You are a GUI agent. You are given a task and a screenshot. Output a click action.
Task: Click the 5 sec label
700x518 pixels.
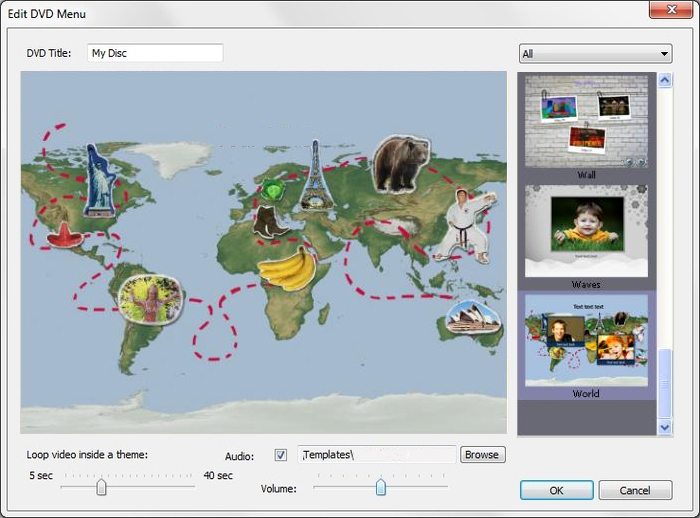(x=41, y=476)
